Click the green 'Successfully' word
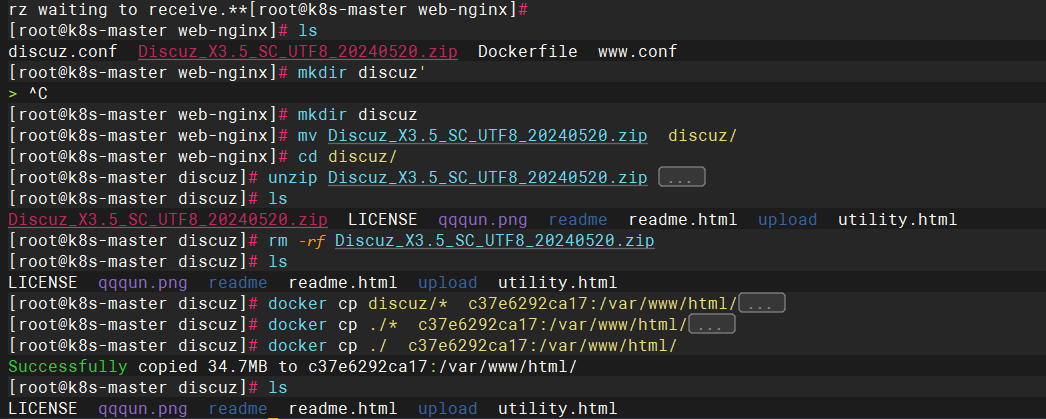Image resolution: width=1046 pixels, height=419 pixels. tap(67, 366)
